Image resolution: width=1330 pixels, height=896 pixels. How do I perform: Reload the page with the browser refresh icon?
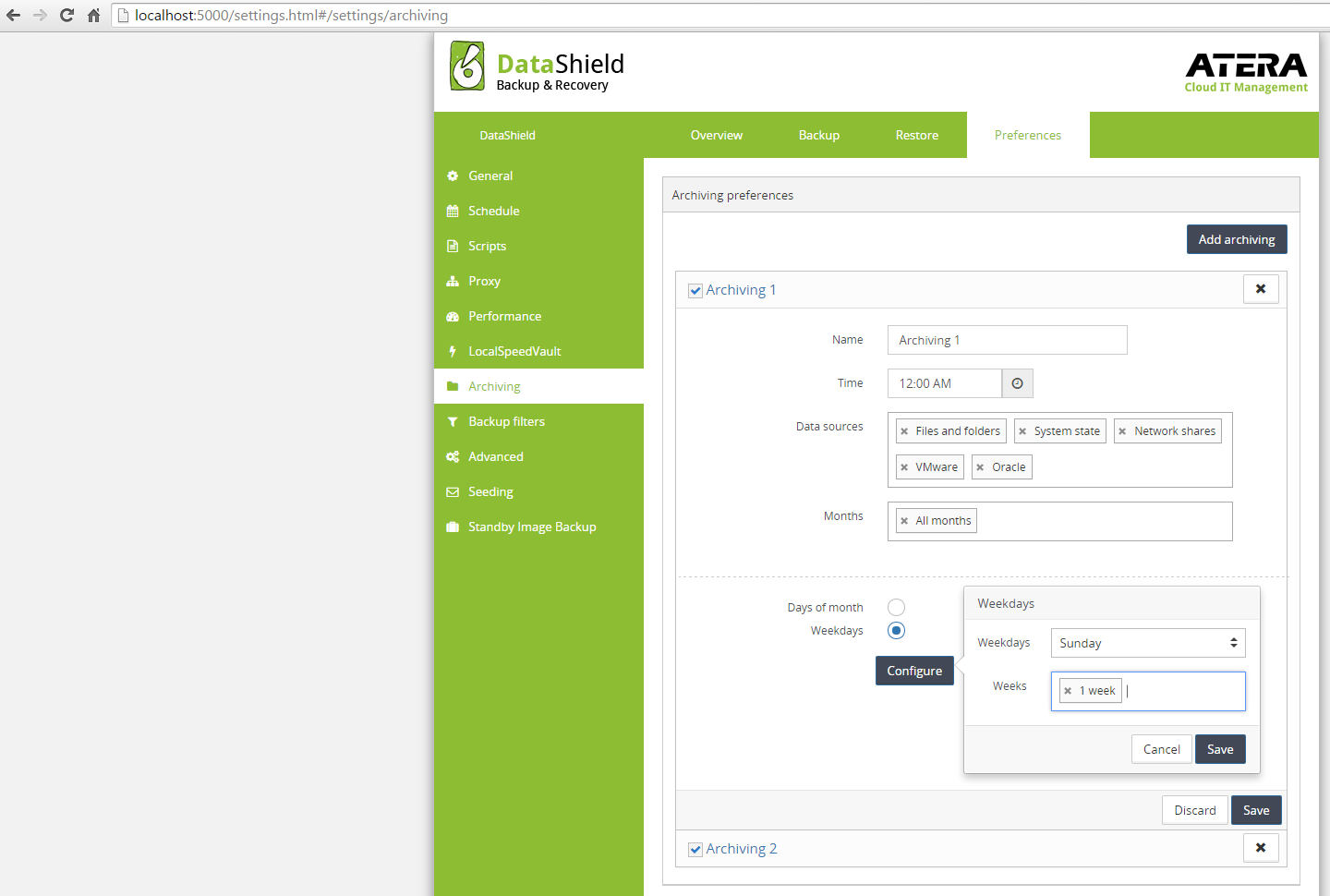(x=66, y=16)
